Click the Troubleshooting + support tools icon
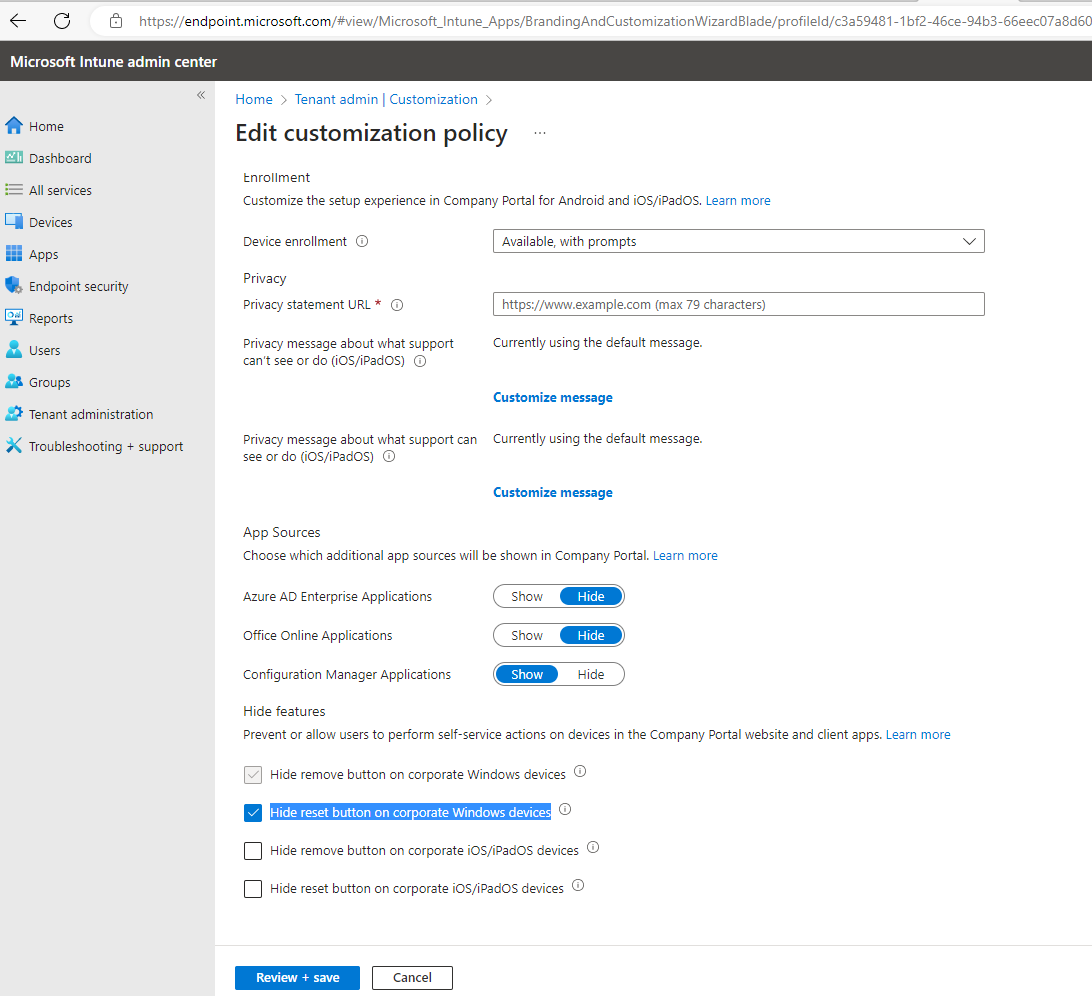1092x996 pixels. pyautogui.click(x=14, y=445)
